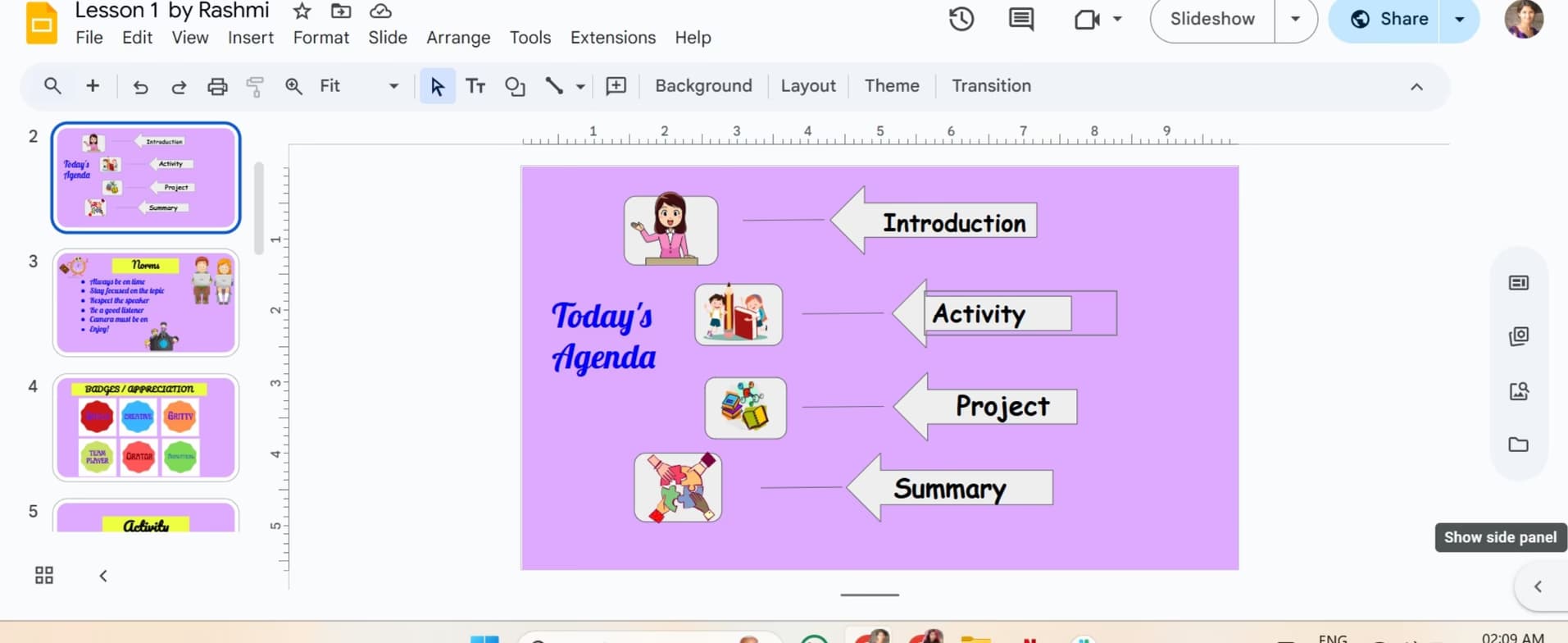Open the image side panel icon

click(x=1519, y=390)
